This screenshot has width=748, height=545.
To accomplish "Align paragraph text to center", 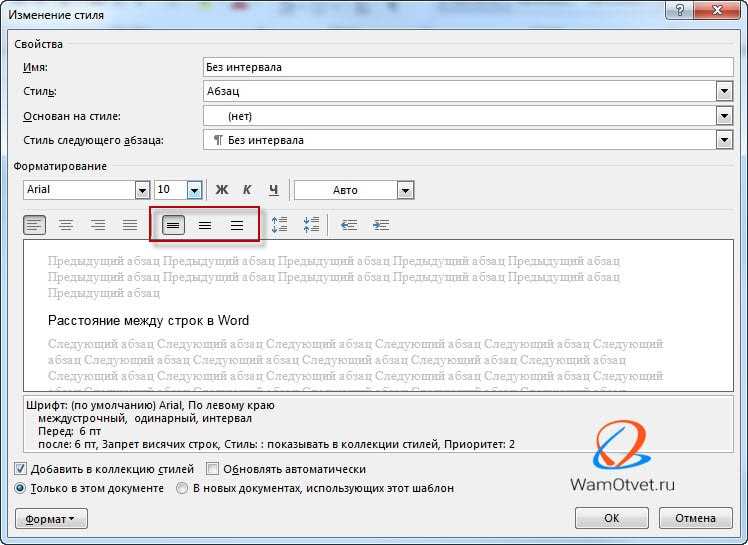I will pos(66,225).
